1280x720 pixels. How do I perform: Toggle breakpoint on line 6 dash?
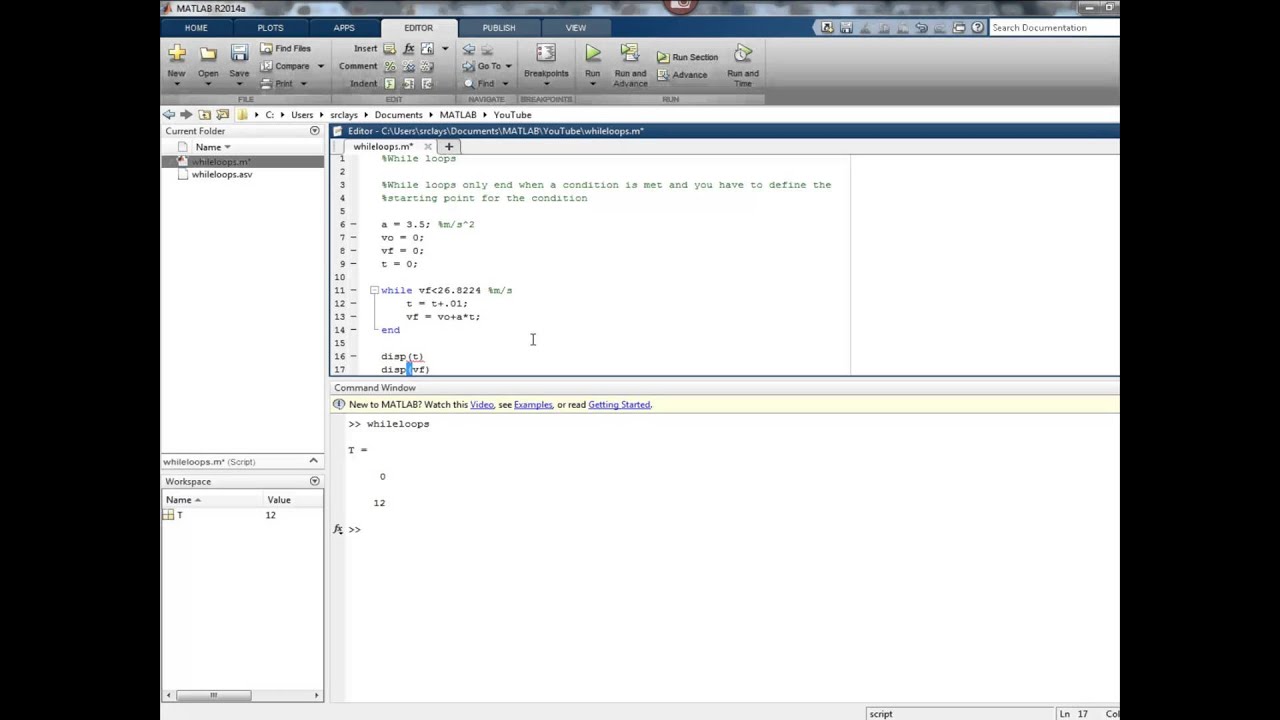point(353,224)
